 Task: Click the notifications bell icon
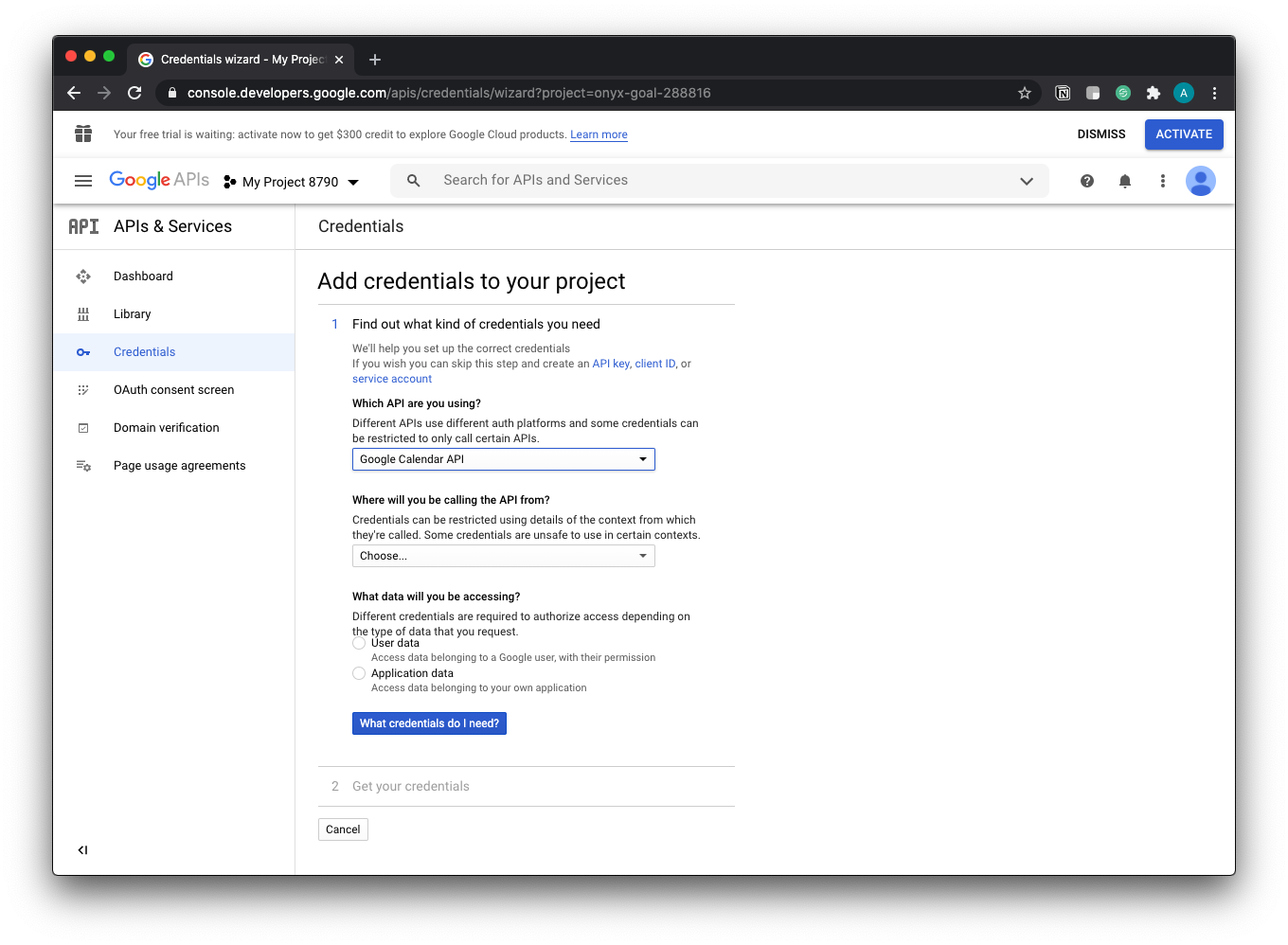[1124, 181]
